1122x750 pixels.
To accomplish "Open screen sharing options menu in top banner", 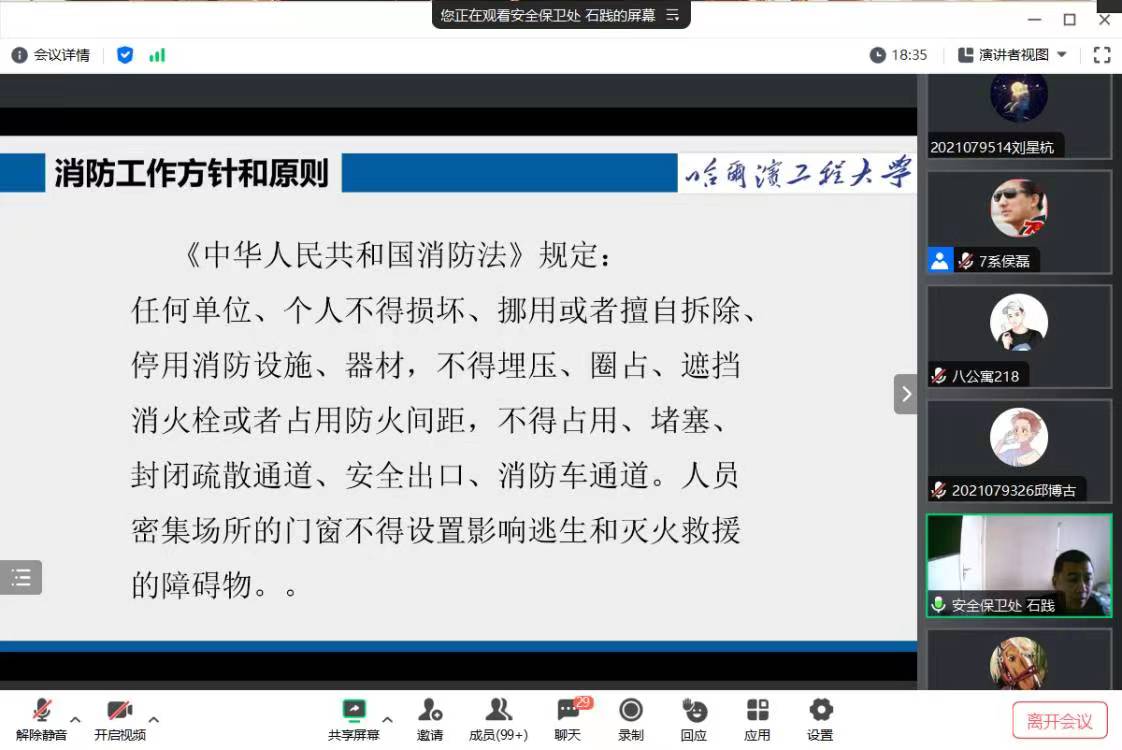I will click(673, 15).
